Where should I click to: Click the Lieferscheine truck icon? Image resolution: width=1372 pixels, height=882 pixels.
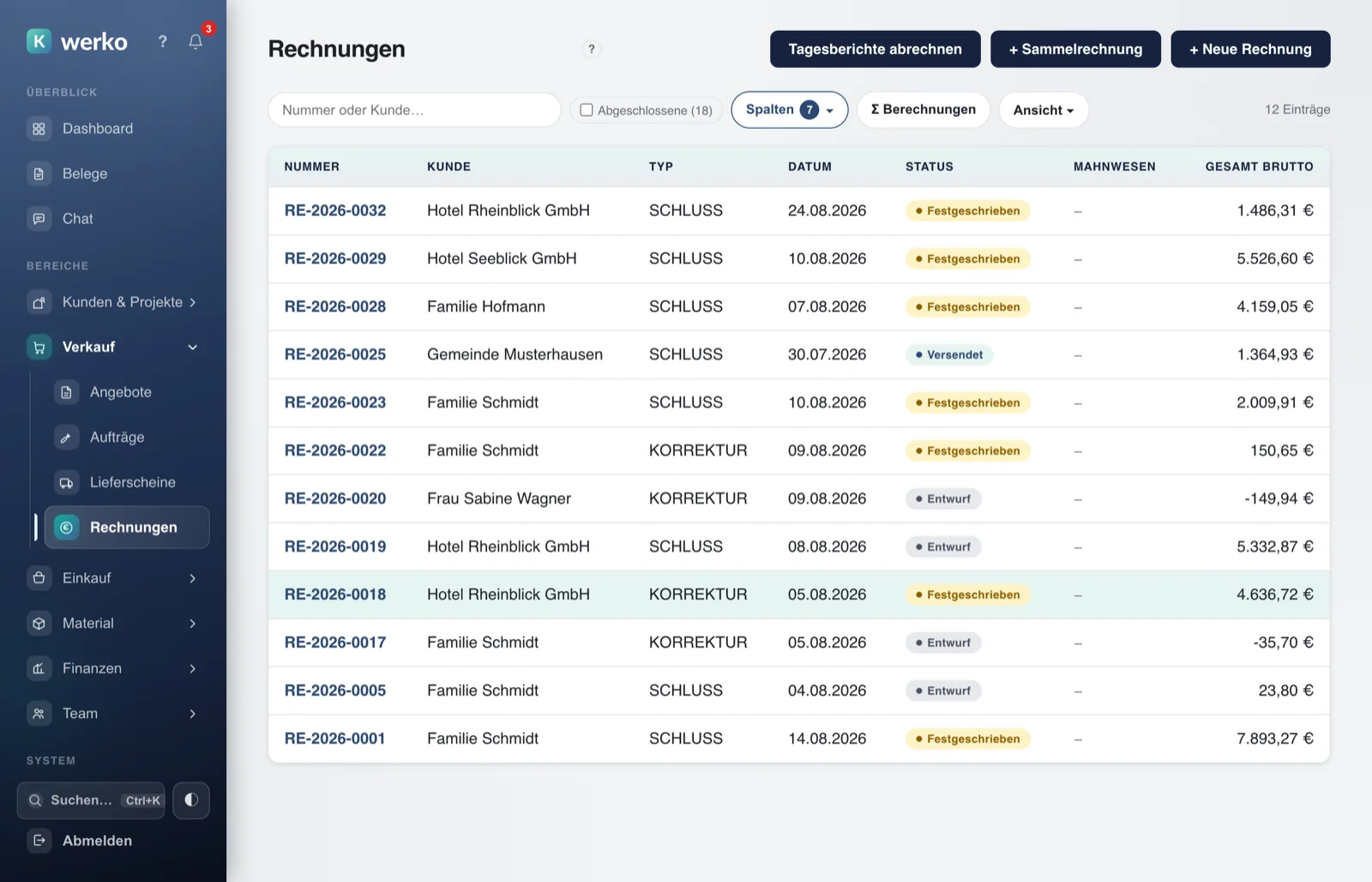(x=66, y=482)
